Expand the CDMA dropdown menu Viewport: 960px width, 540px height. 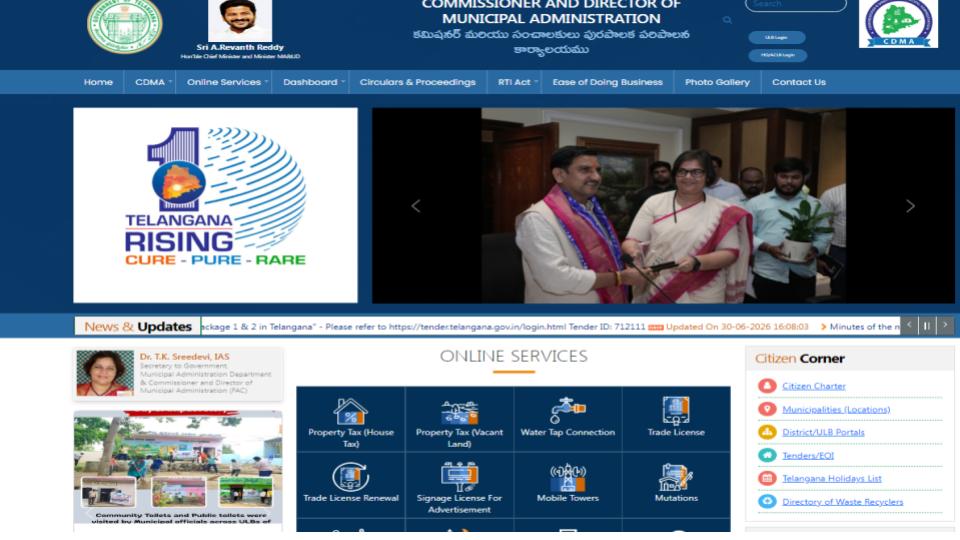(150, 82)
